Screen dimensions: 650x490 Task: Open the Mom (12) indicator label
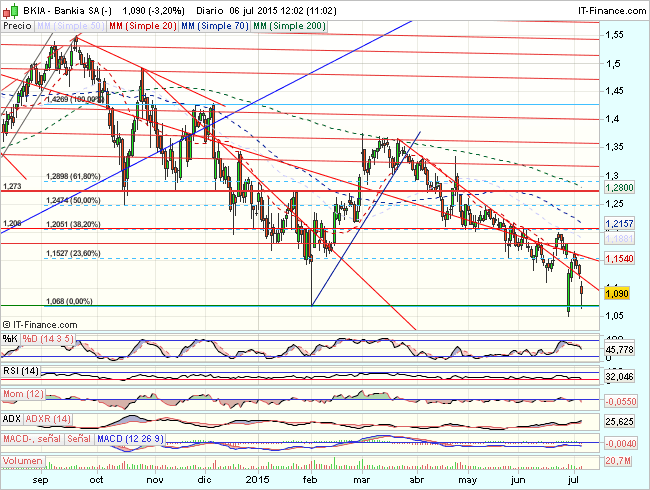[x=24, y=394]
